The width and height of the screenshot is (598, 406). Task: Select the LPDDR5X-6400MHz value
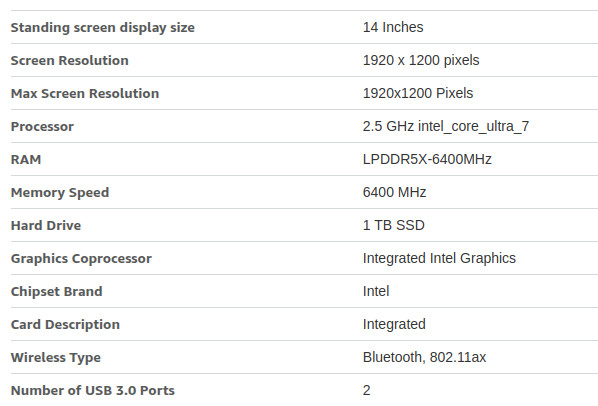[427, 159]
